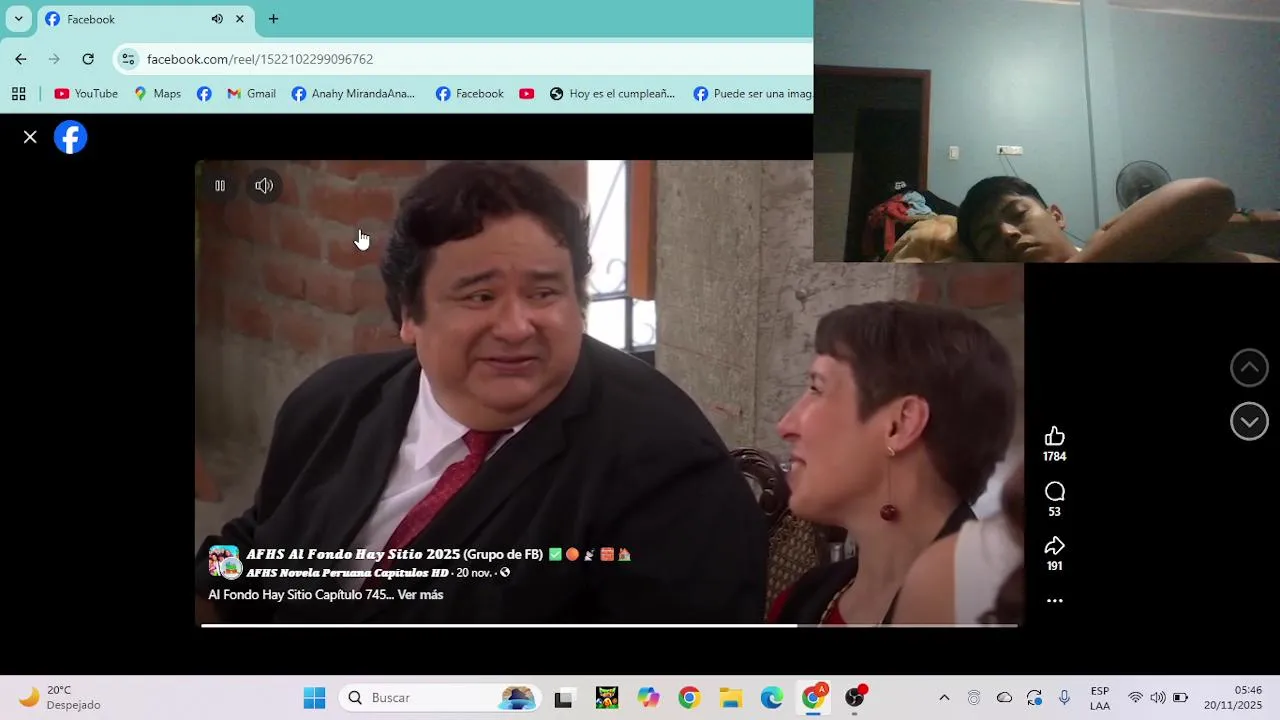Image resolution: width=1280 pixels, height=720 pixels.
Task: Go to next reel with down chevron
Action: pos(1249,422)
